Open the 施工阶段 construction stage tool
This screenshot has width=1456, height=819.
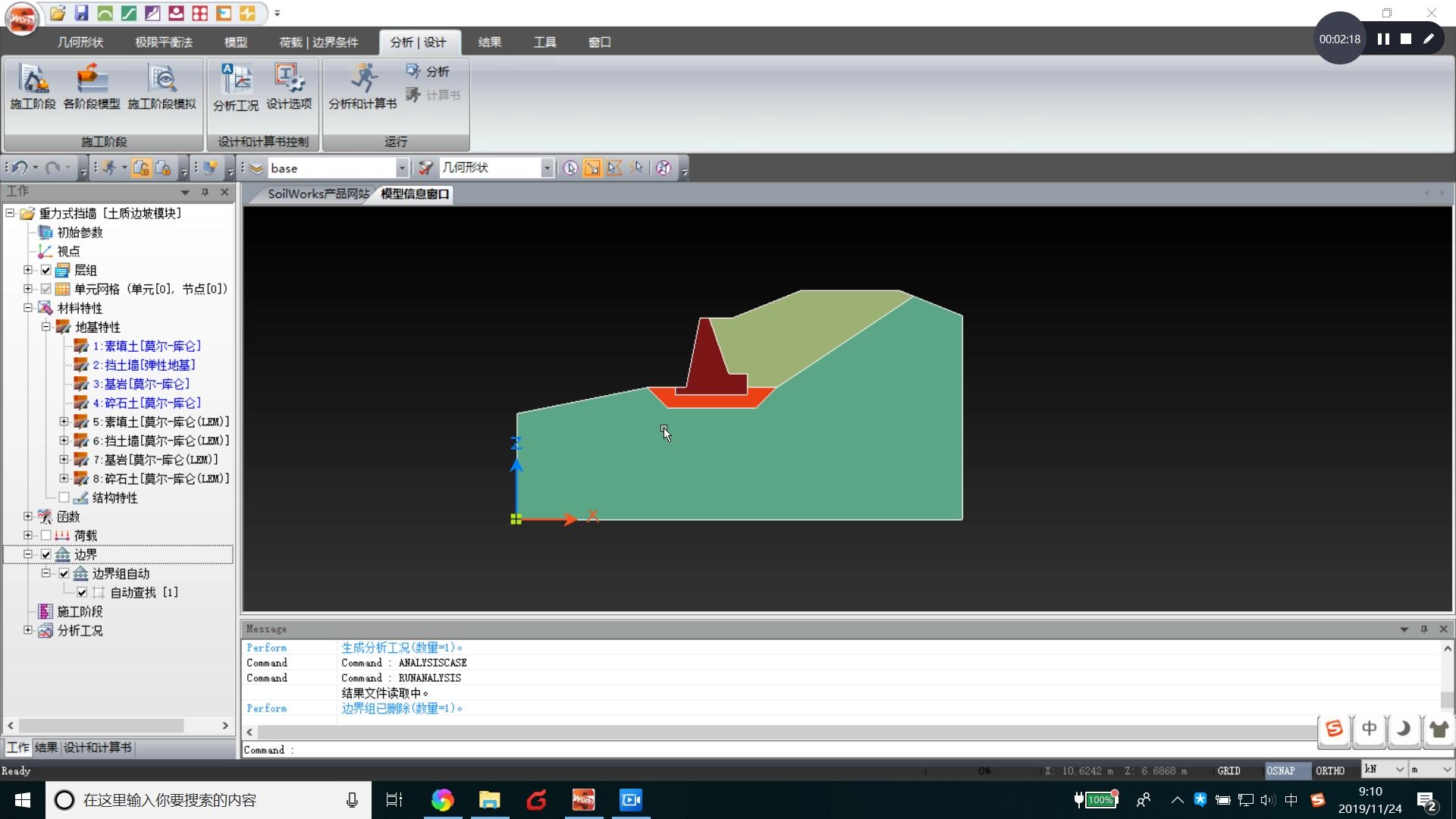tap(33, 86)
